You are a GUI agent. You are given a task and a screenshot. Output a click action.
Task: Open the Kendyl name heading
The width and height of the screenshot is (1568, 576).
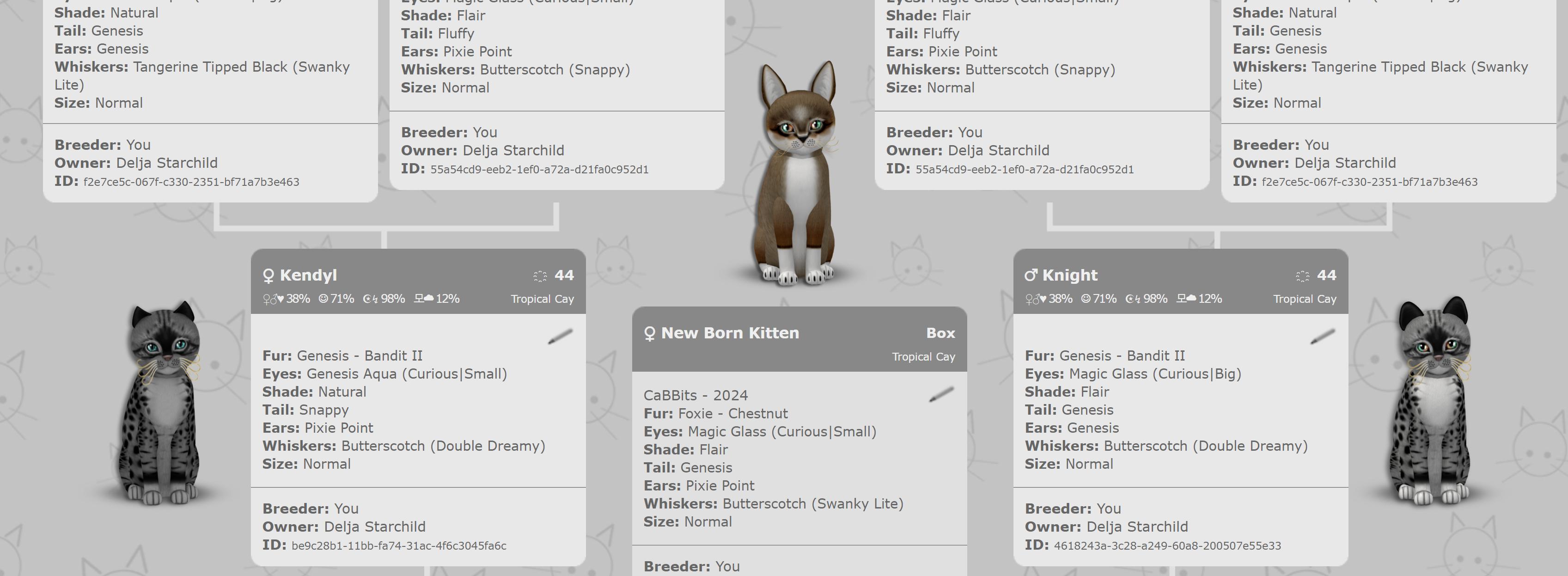tap(308, 275)
